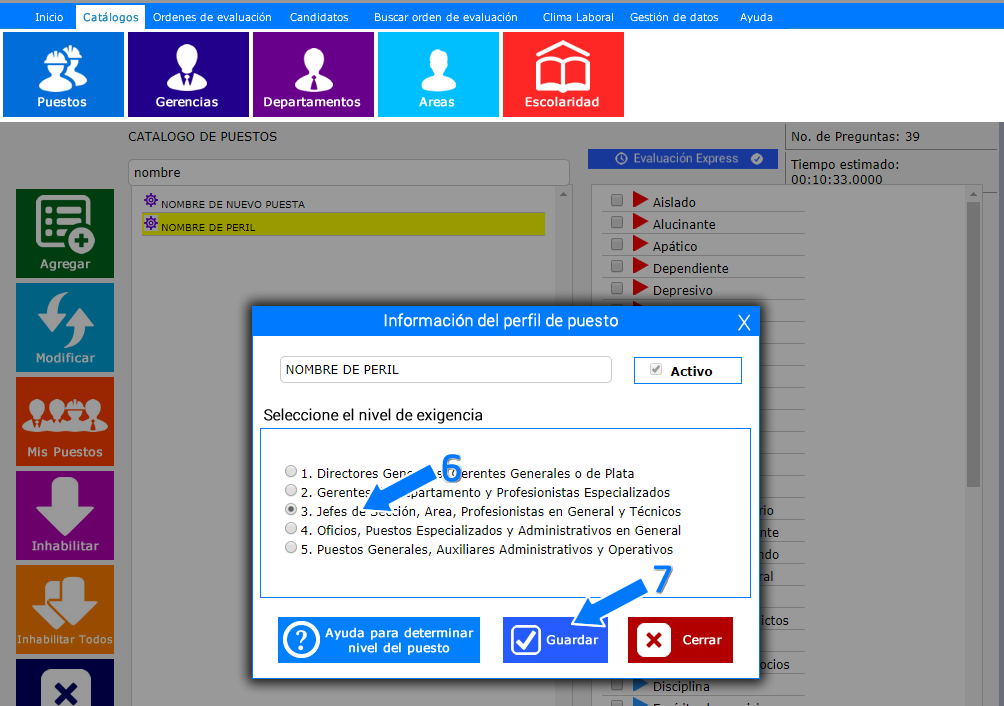The height and width of the screenshot is (706, 1004).
Task: Open the Clima Laboral menu
Action: [x=578, y=17]
